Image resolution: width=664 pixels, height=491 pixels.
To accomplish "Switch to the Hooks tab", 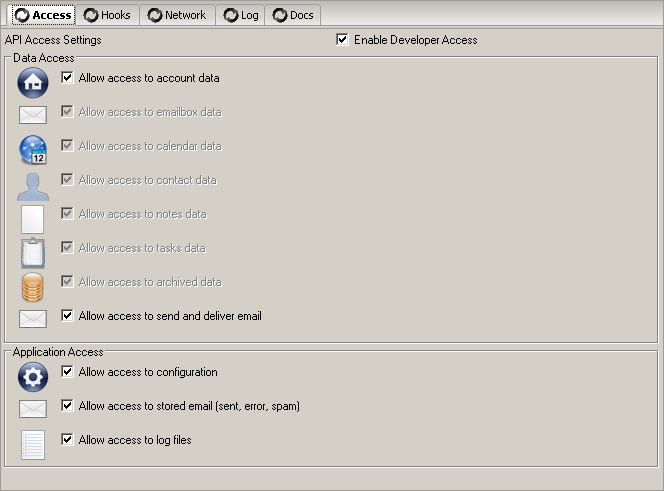I will [108, 15].
